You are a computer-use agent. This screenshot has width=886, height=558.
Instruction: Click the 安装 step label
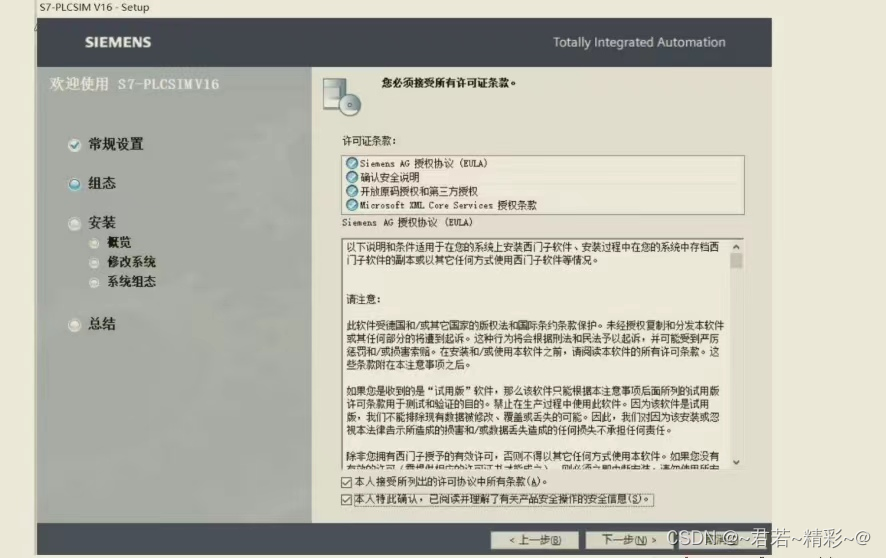[x=102, y=223]
